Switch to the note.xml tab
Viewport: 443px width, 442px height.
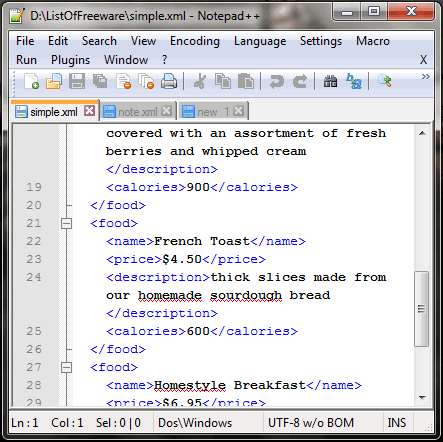pos(138,112)
